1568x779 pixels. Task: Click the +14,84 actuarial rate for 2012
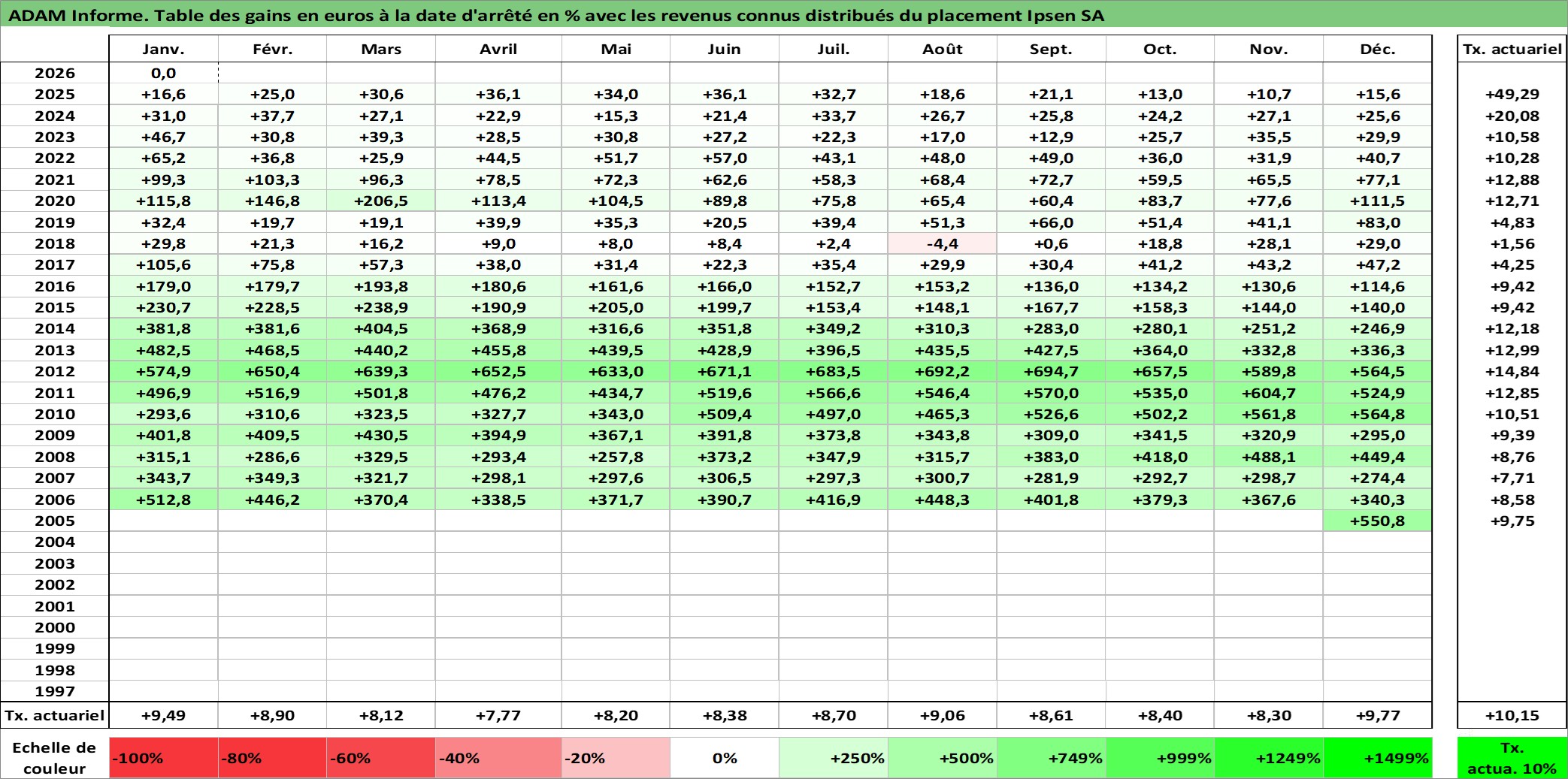click(x=1512, y=371)
